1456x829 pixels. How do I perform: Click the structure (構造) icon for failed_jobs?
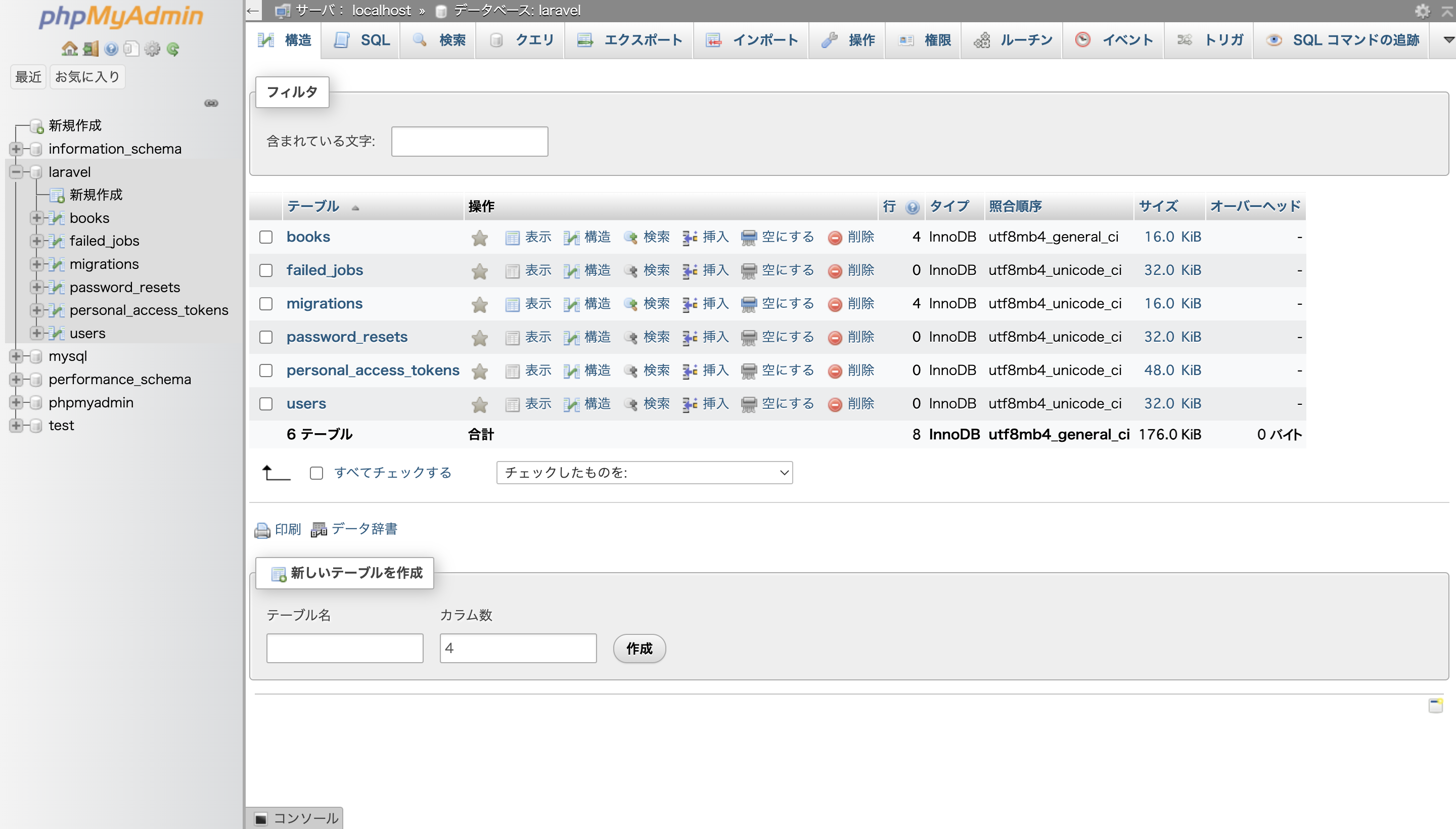[x=571, y=271]
